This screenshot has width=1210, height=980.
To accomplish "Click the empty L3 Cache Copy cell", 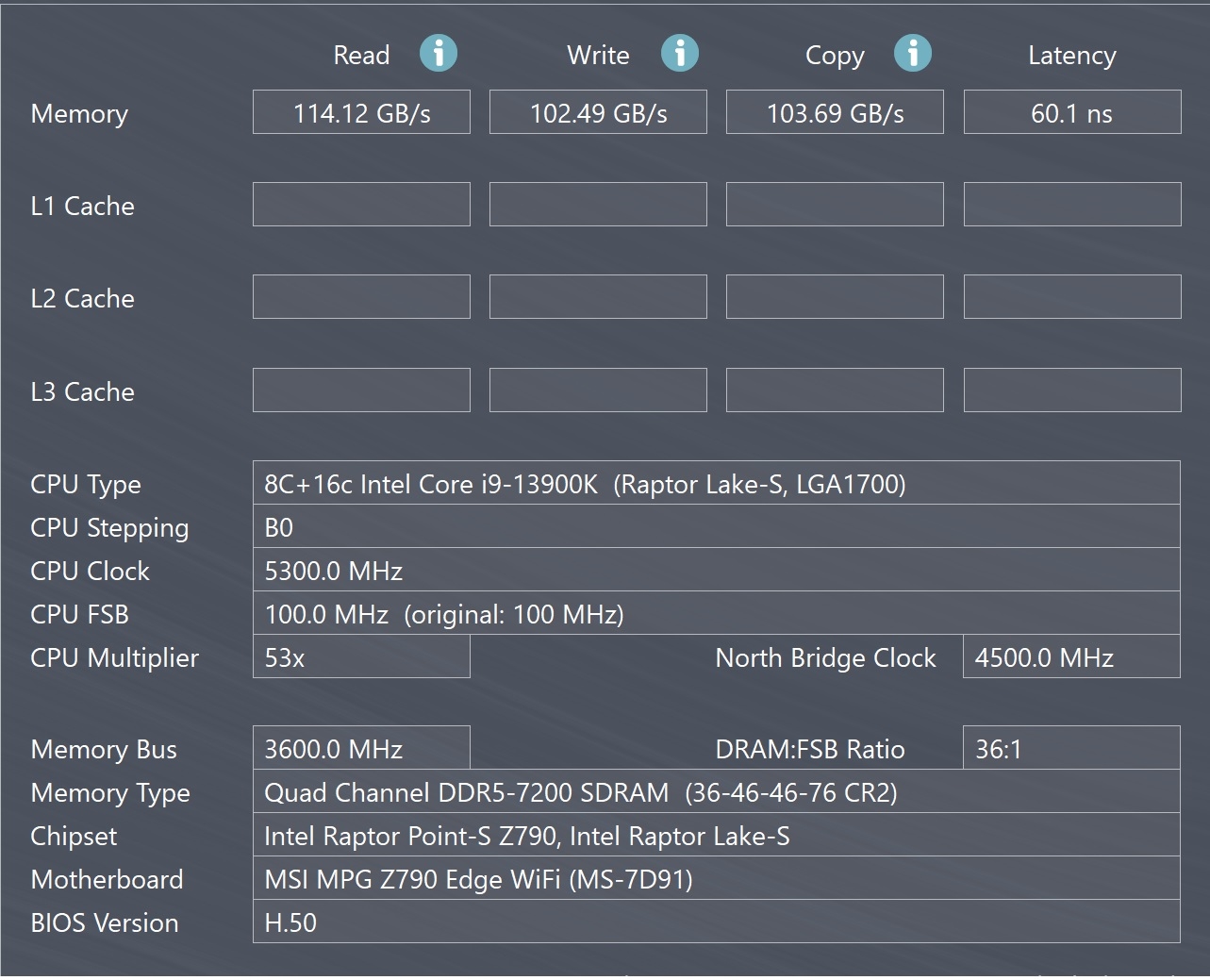I will tap(835, 390).
